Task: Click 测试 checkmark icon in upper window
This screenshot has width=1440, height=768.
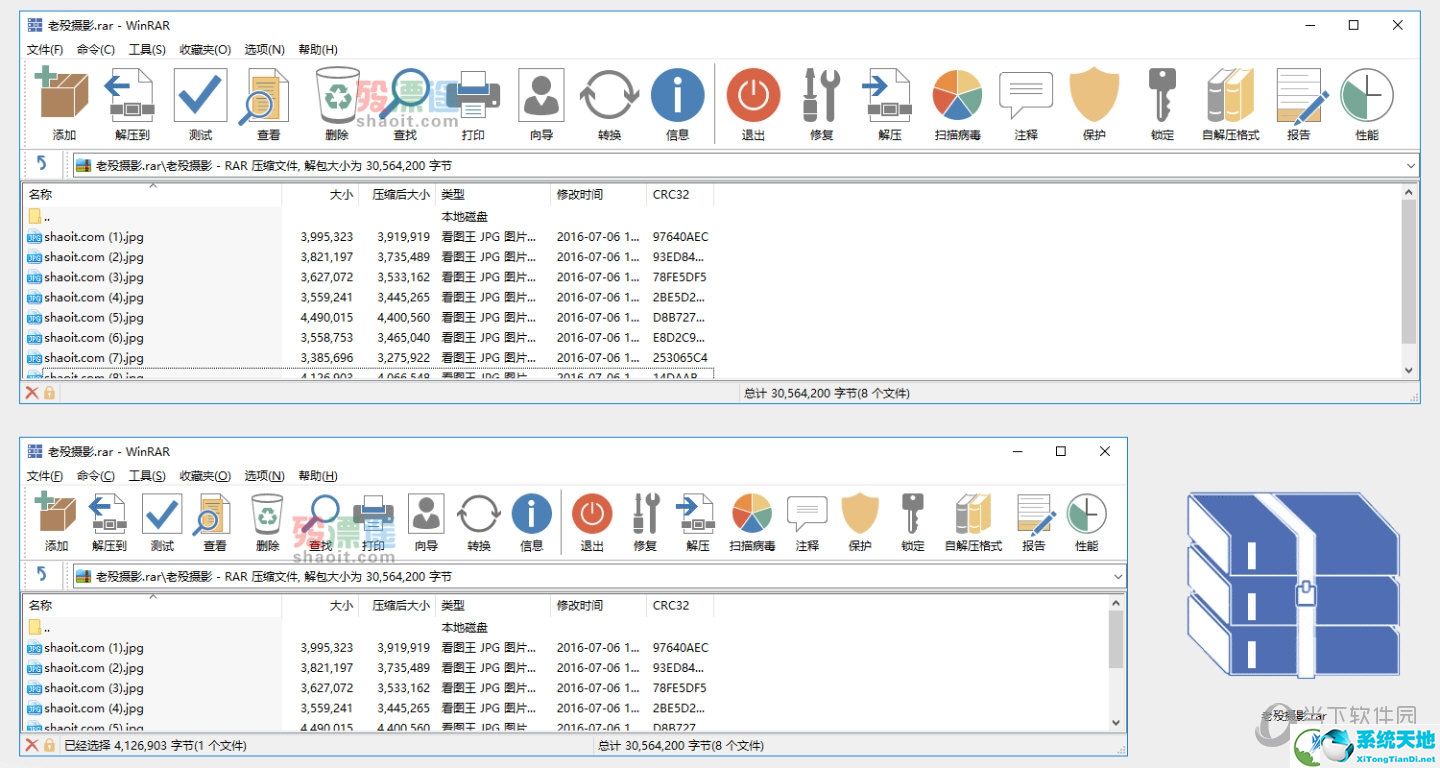Action: pos(200,95)
